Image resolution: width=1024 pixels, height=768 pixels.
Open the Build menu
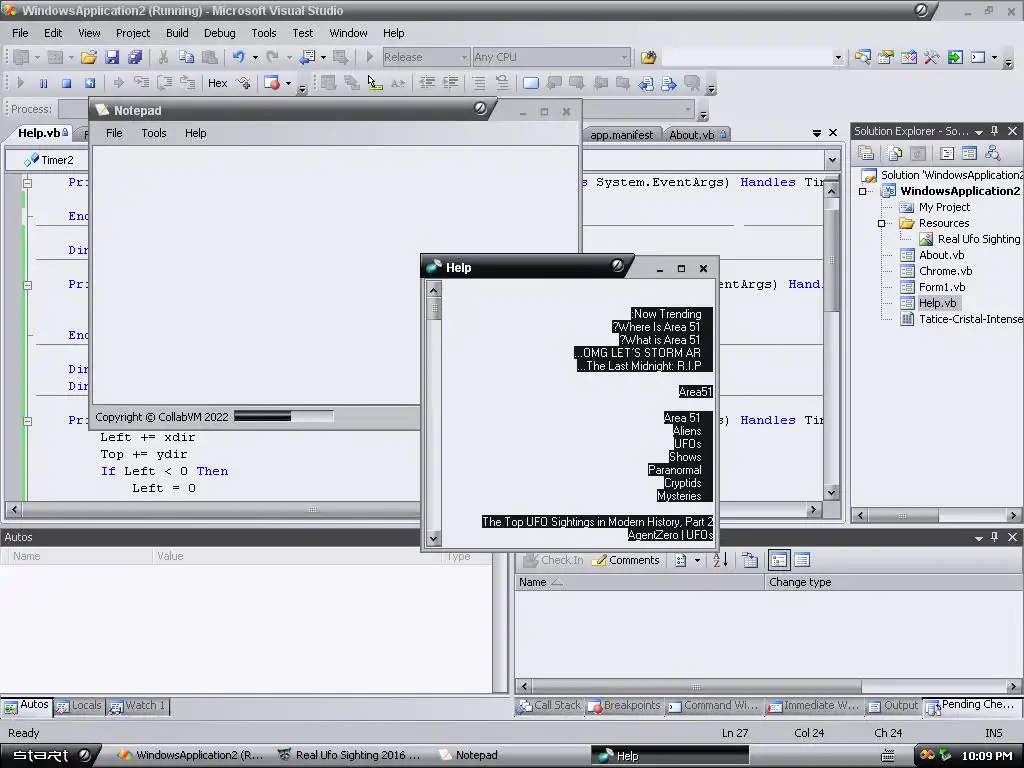(x=177, y=33)
